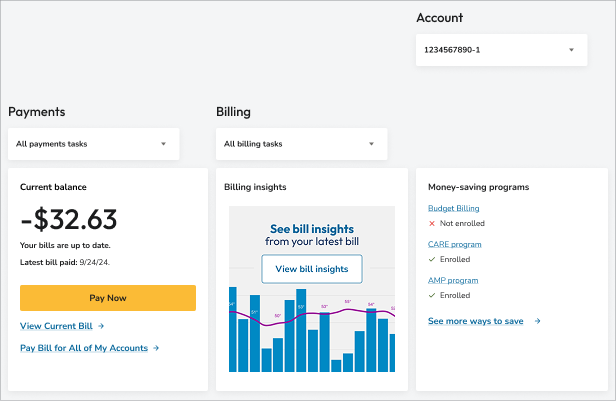This screenshot has width=616, height=401.
Task: Click the View bill insights button
Action: [312, 269]
